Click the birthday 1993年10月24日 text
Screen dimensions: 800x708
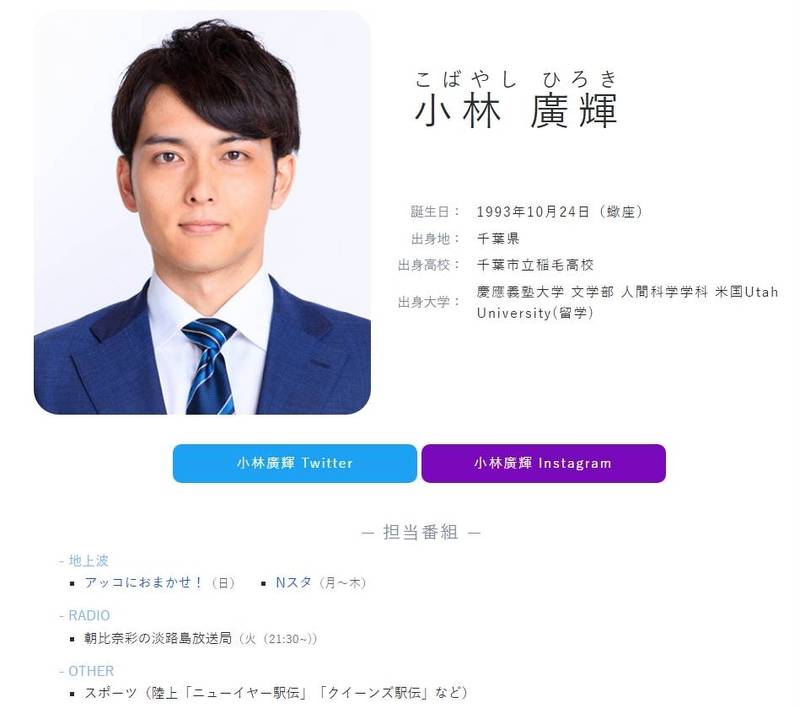(x=533, y=212)
